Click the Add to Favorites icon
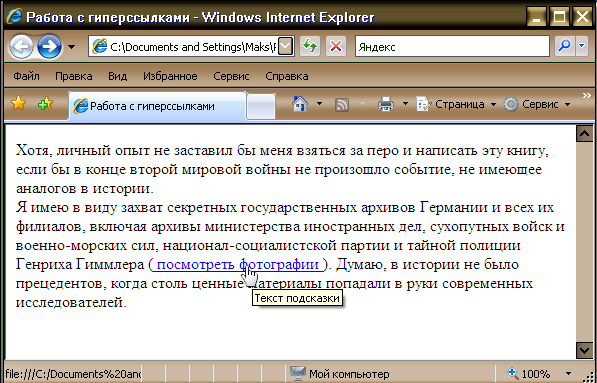The height and width of the screenshot is (383, 597). coord(46,103)
